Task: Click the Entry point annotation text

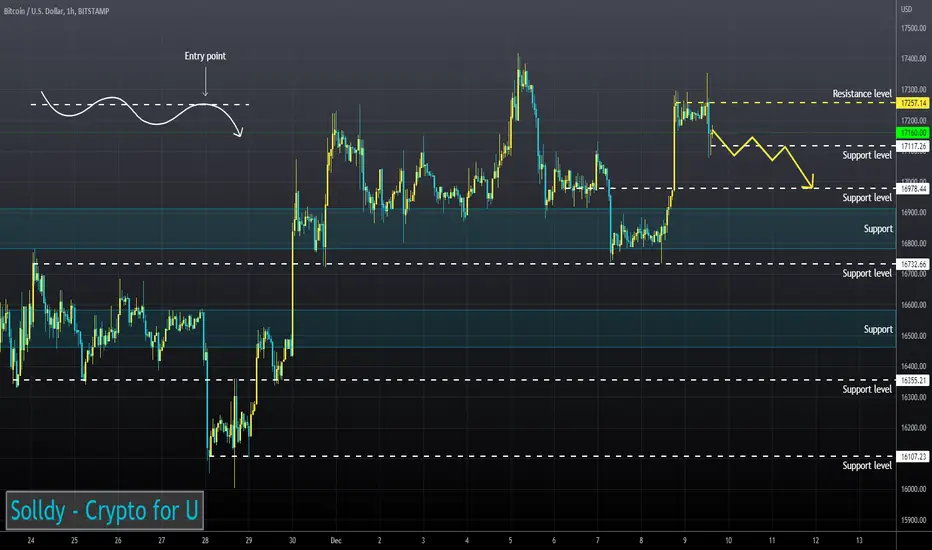Action: (205, 56)
